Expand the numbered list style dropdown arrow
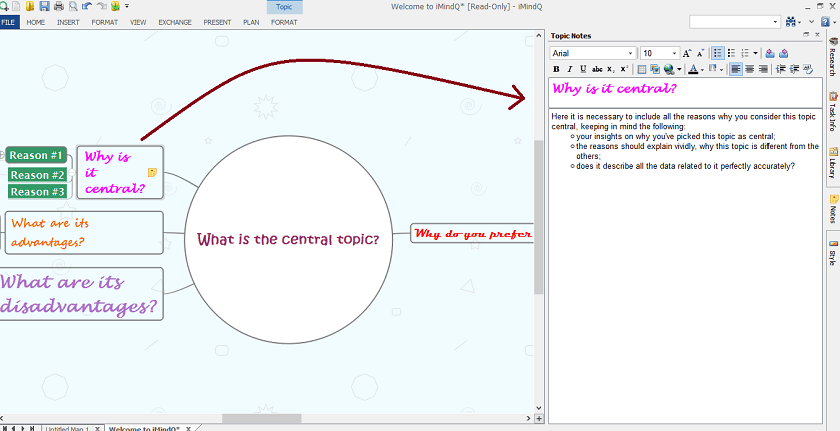This screenshot has height=431, width=840. (x=755, y=53)
